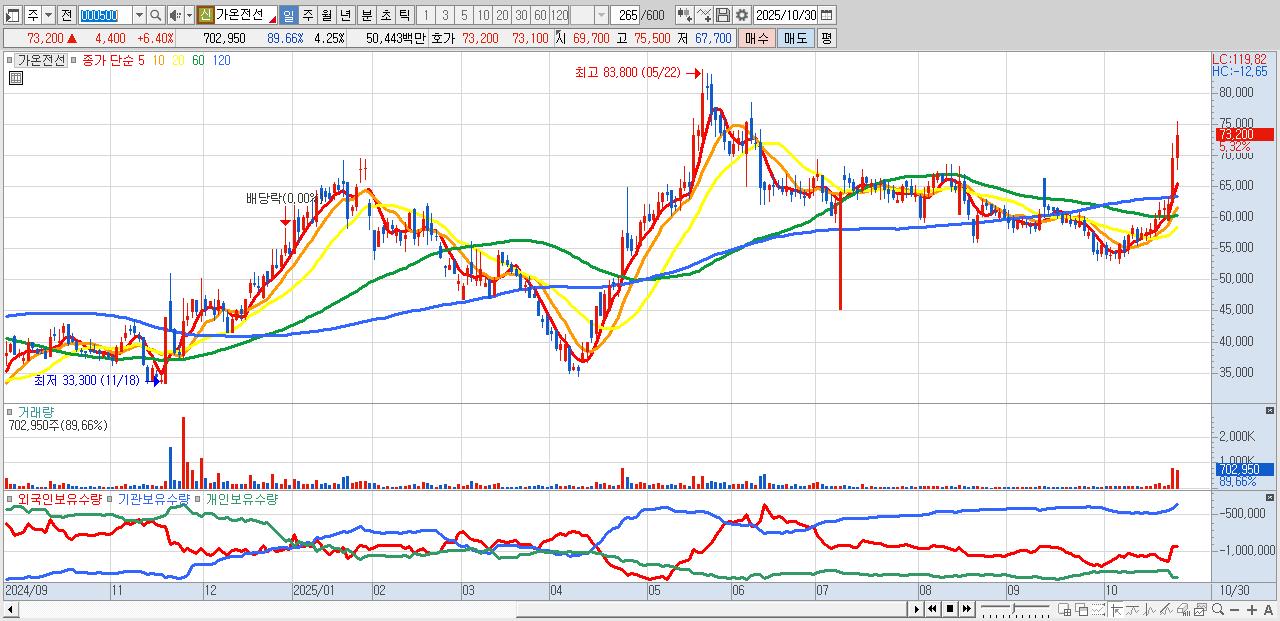Image resolution: width=1280 pixels, height=621 pixels.
Task: Click the add line indicator icon
Action: pyautogui.click(x=704, y=15)
